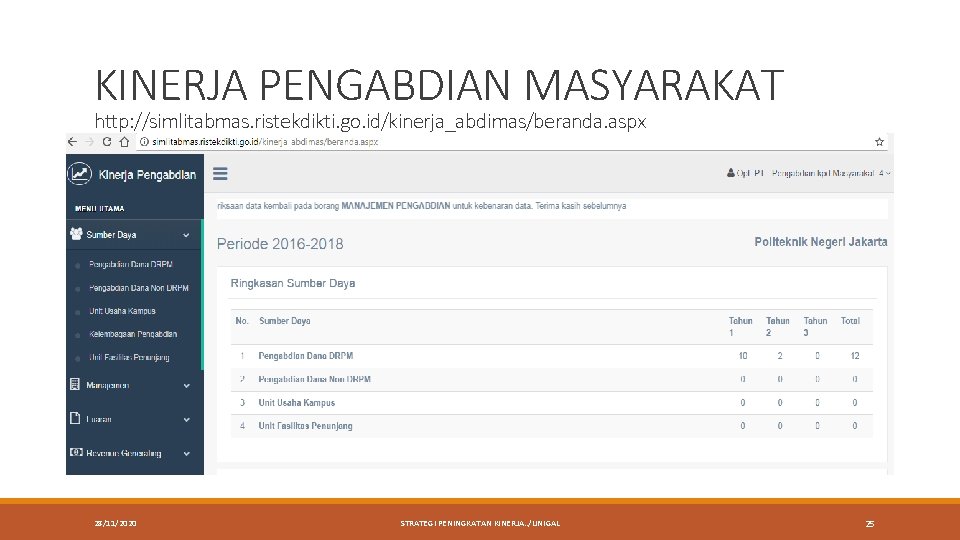
Task: Click the Tahun 1 column header
Action: pyautogui.click(x=740, y=326)
